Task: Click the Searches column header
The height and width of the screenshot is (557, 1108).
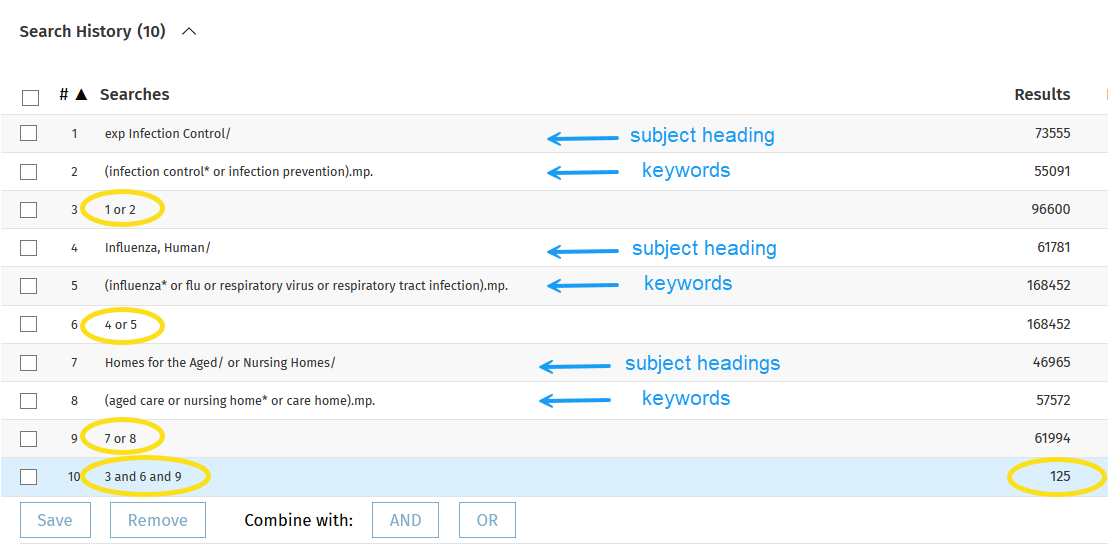Action: click(134, 95)
